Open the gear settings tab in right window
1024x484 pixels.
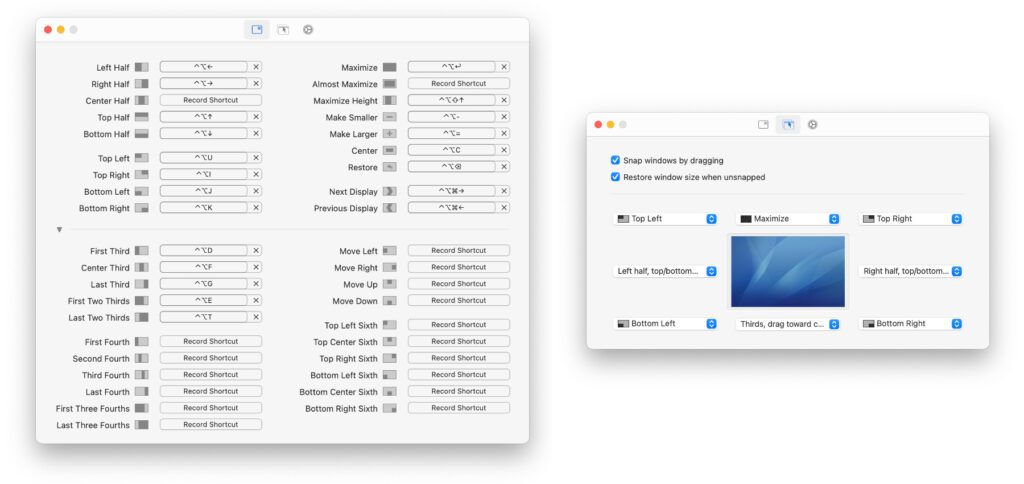coord(813,125)
